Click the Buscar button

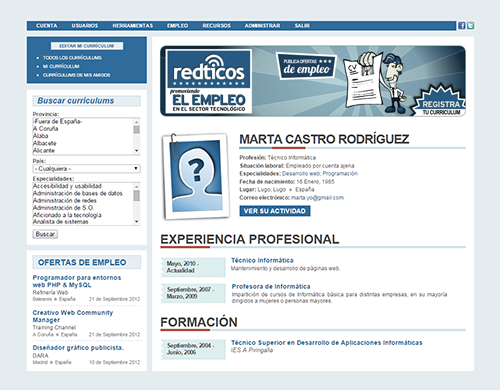pos(45,234)
